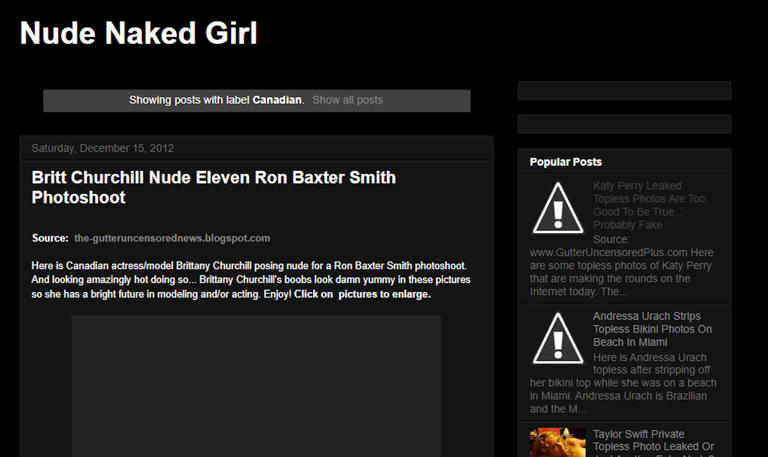Visit the-gutteruncensorednews.blogspot.com source link
This screenshot has height=457, width=768.
pos(172,238)
